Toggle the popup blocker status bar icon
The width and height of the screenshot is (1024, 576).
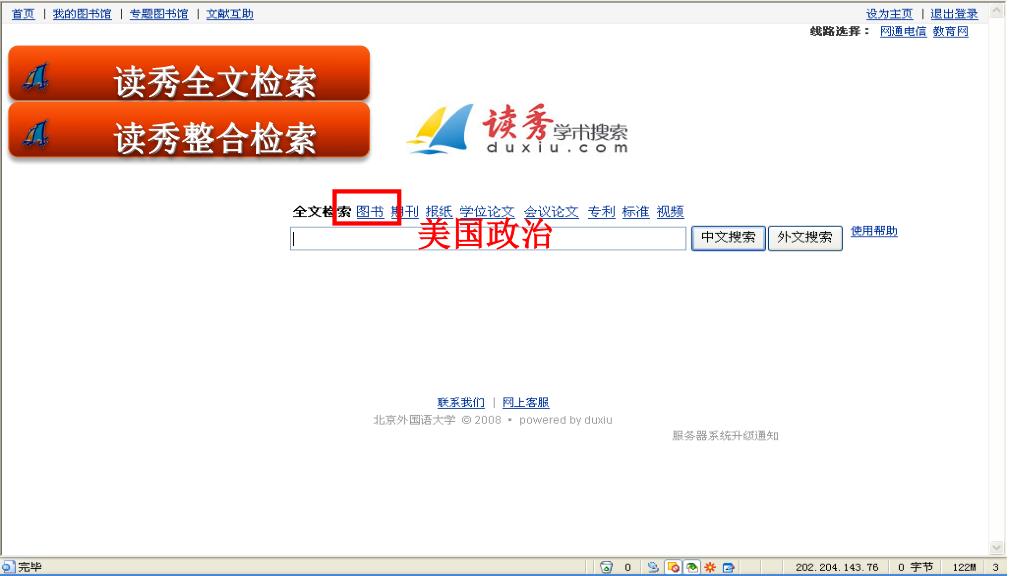click(x=673, y=567)
